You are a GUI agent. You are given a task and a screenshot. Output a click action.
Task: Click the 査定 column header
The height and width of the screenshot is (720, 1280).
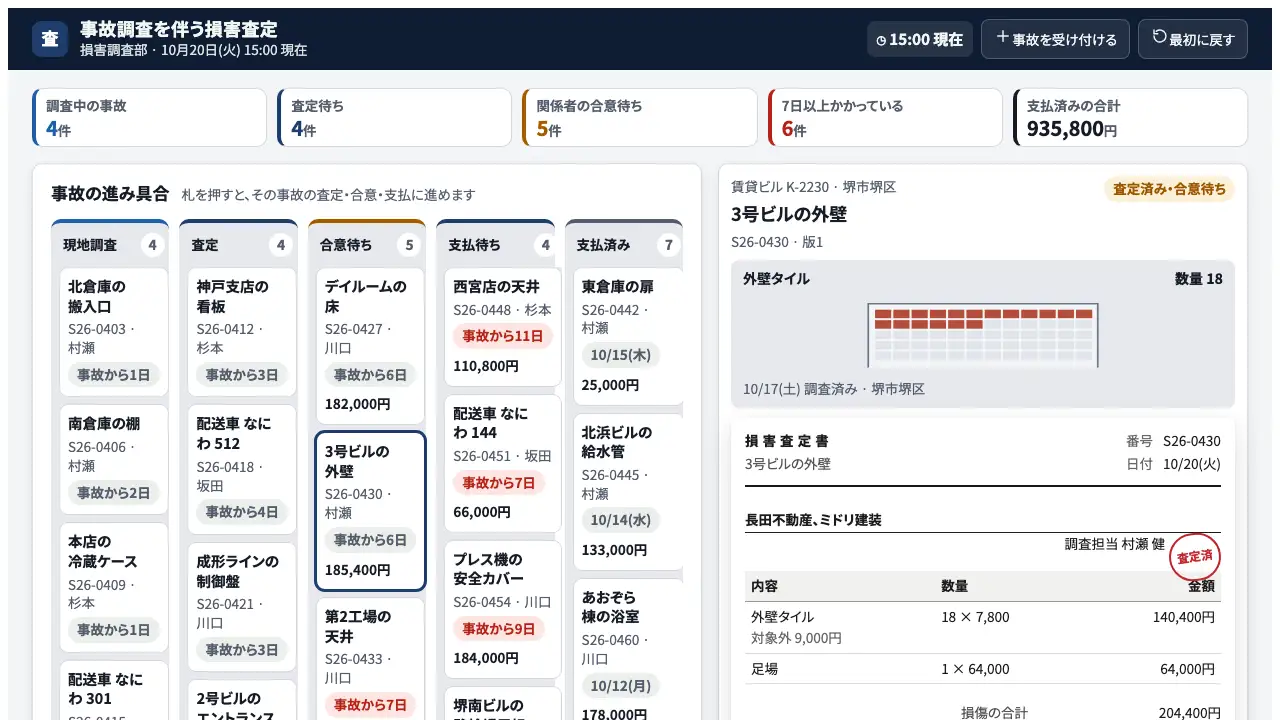tap(238, 245)
